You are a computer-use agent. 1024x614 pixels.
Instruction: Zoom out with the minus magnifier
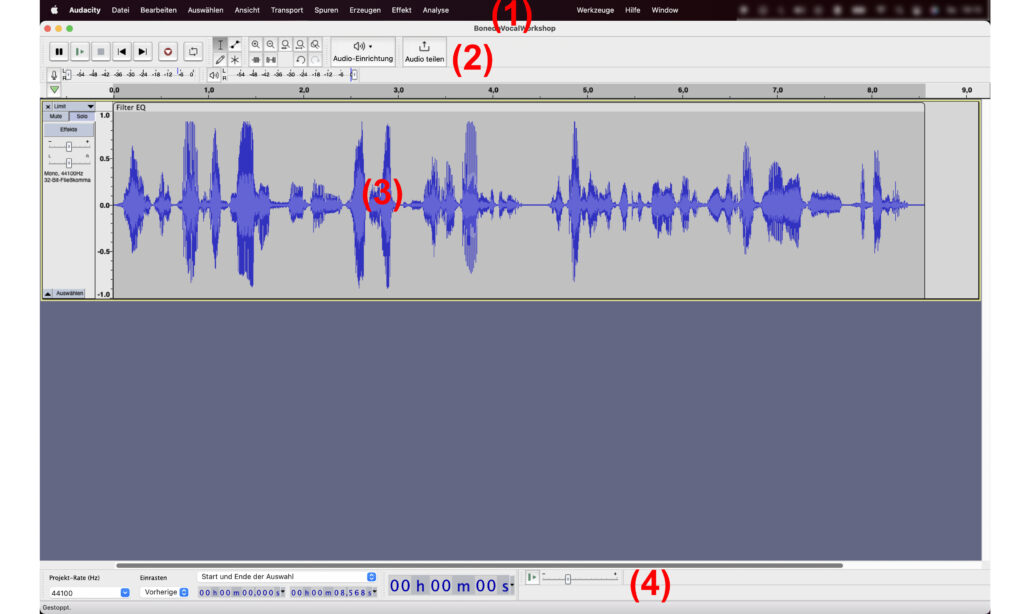270,44
